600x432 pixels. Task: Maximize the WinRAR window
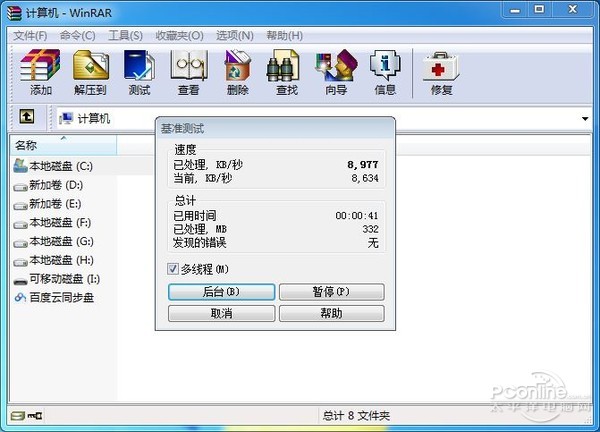pyautogui.click(x=539, y=9)
